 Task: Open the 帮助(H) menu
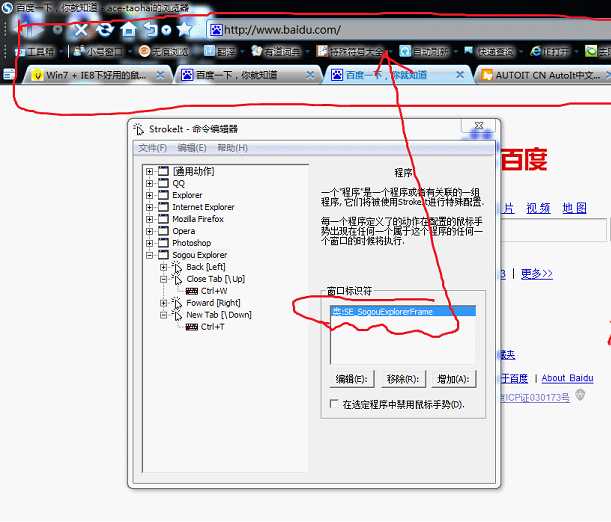click(232, 148)
